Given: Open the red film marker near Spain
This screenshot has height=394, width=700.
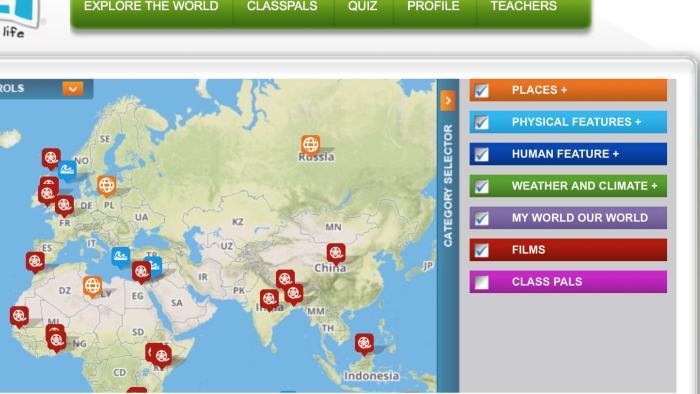Looking at the screenshot, I should (35, 262).
